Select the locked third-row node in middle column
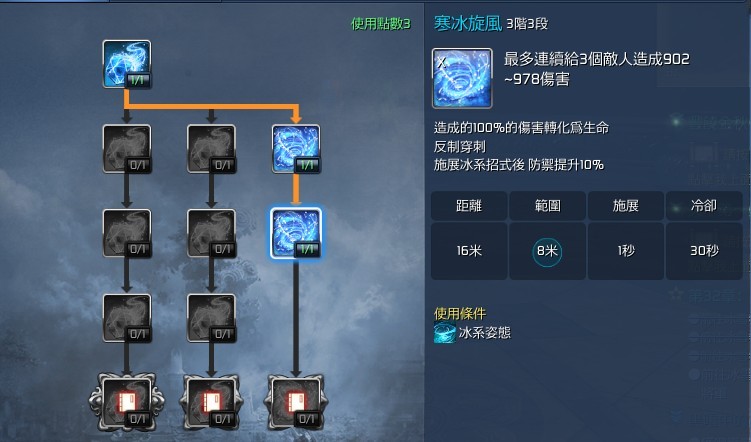 [211, 233]
